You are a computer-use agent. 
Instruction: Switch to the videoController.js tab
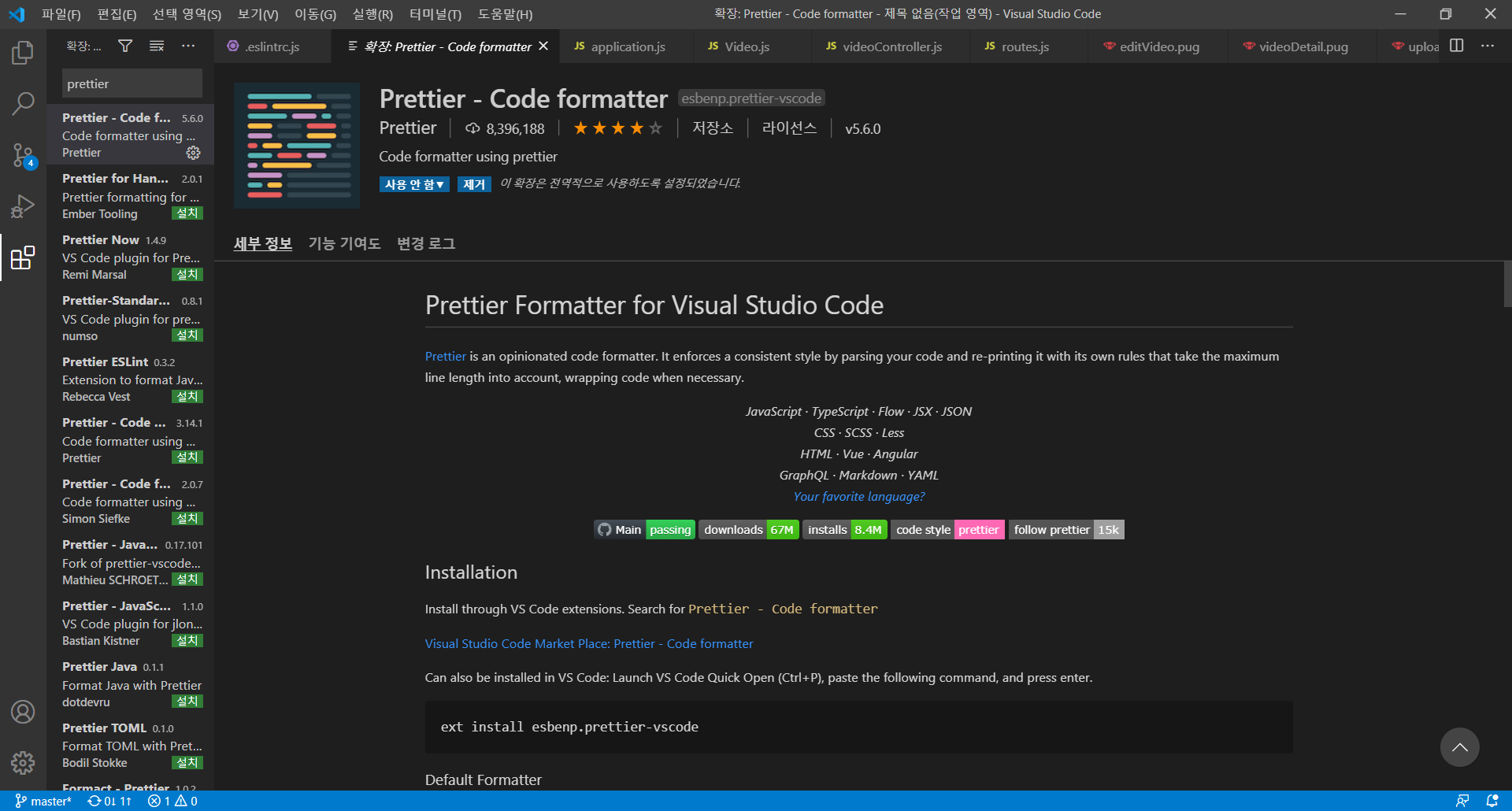(891, 46)
